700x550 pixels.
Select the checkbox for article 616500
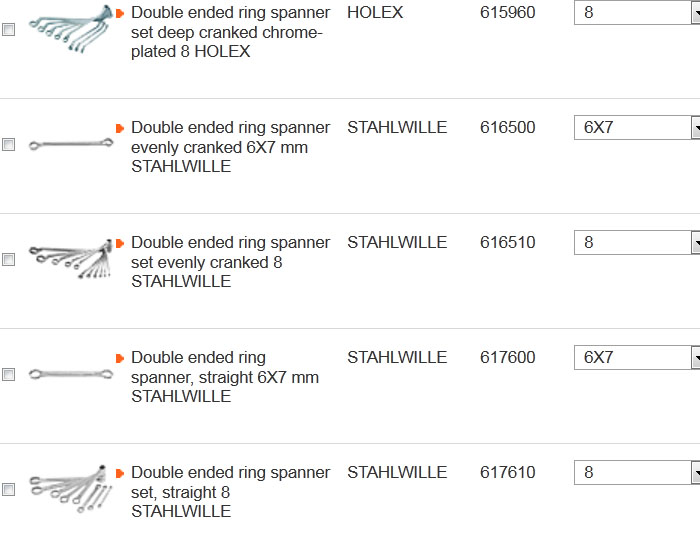coord(9,145)
